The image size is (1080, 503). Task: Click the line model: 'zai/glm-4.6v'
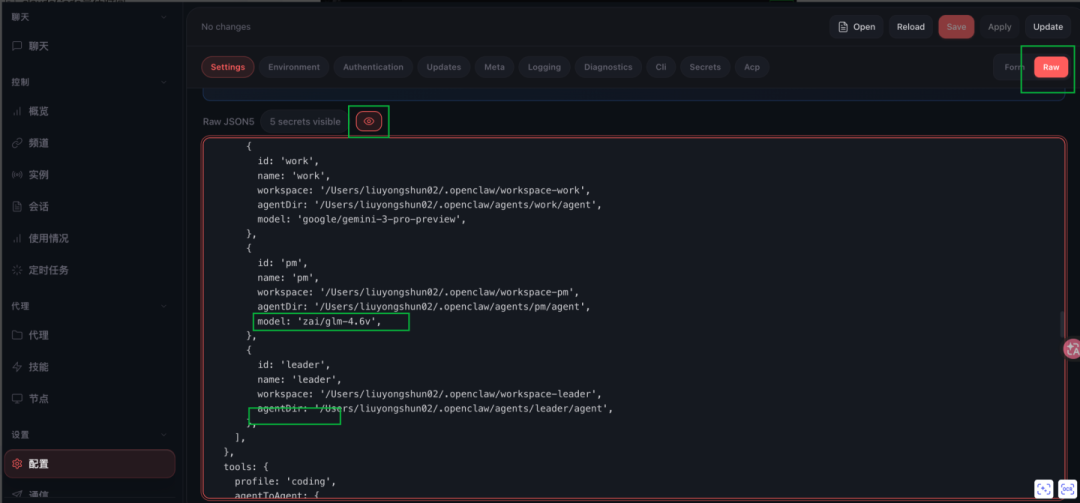coord(320,322)
